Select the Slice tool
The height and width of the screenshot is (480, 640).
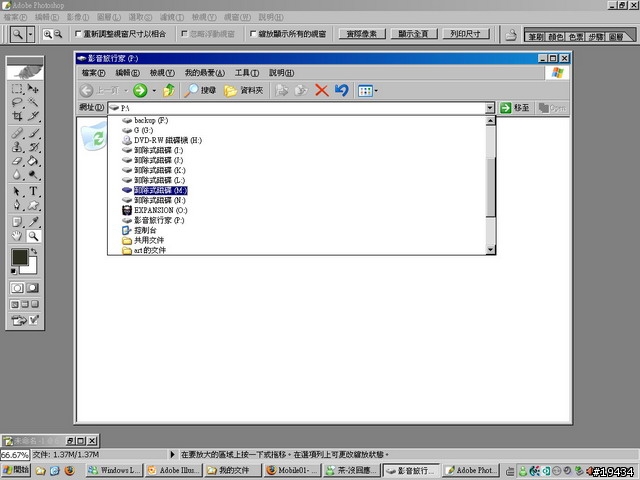(x=33, y=116)
